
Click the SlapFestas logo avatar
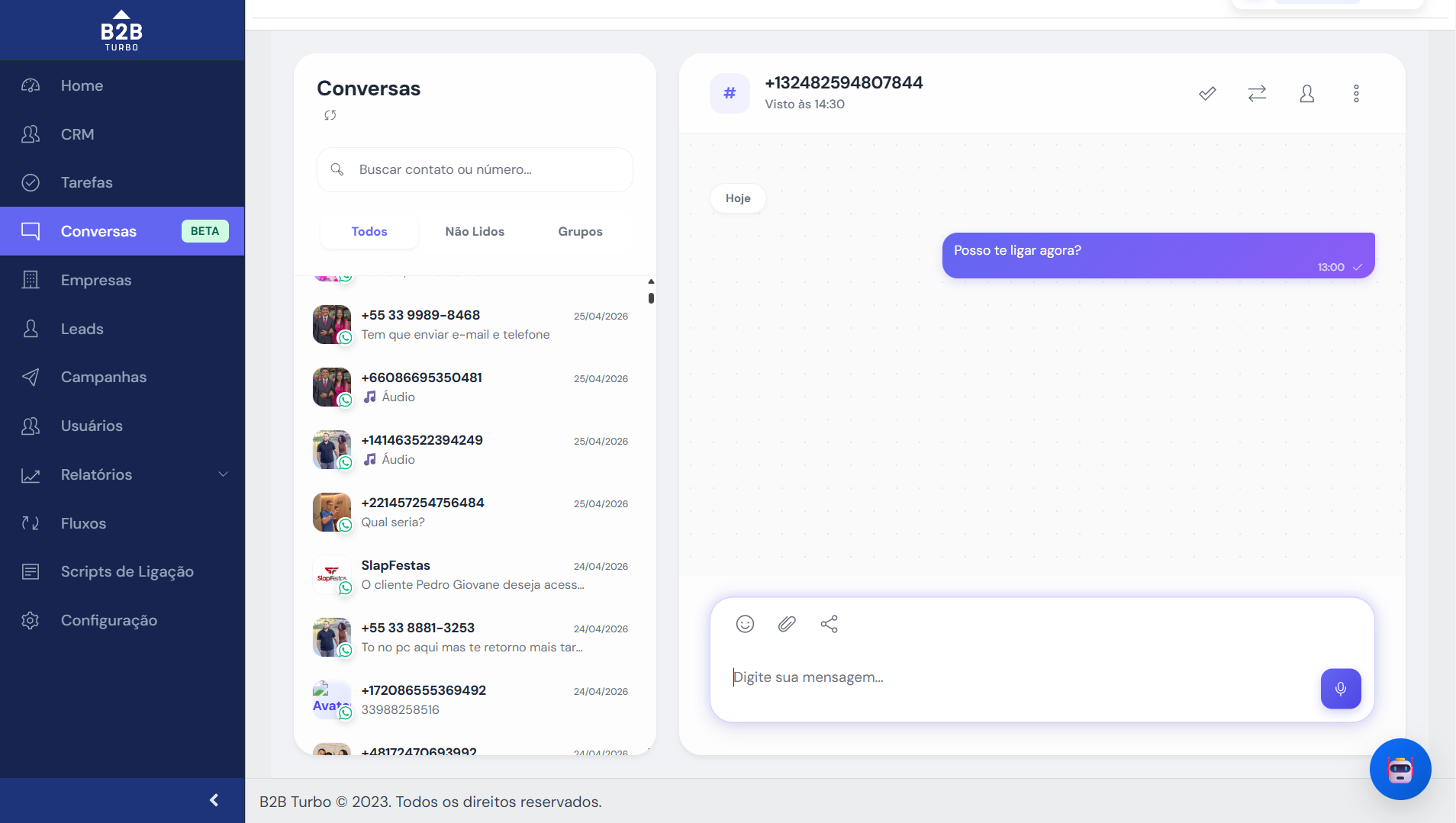(x=332, y=575)
